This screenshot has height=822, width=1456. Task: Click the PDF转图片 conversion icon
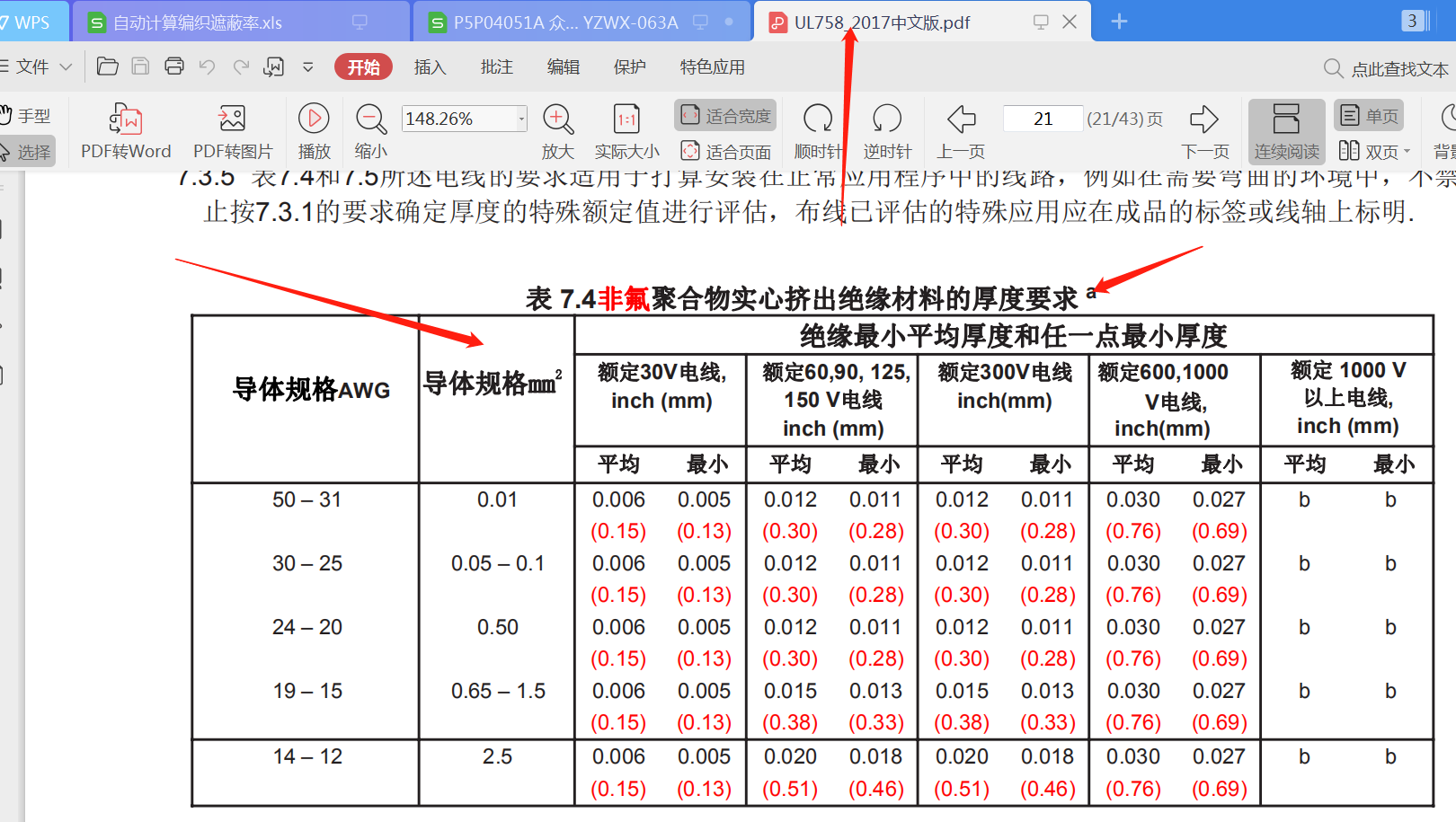232,119
